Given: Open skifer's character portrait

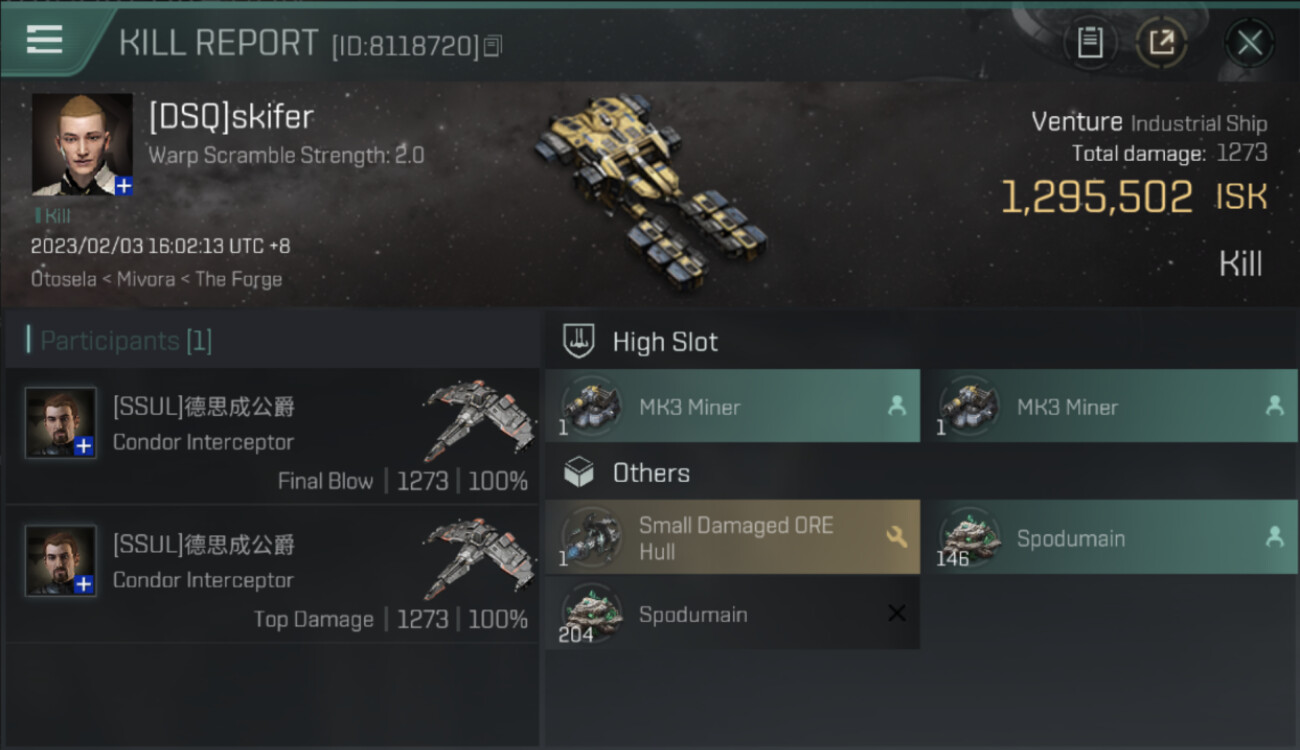Looking at the screenshot, I should coord(82,144).
